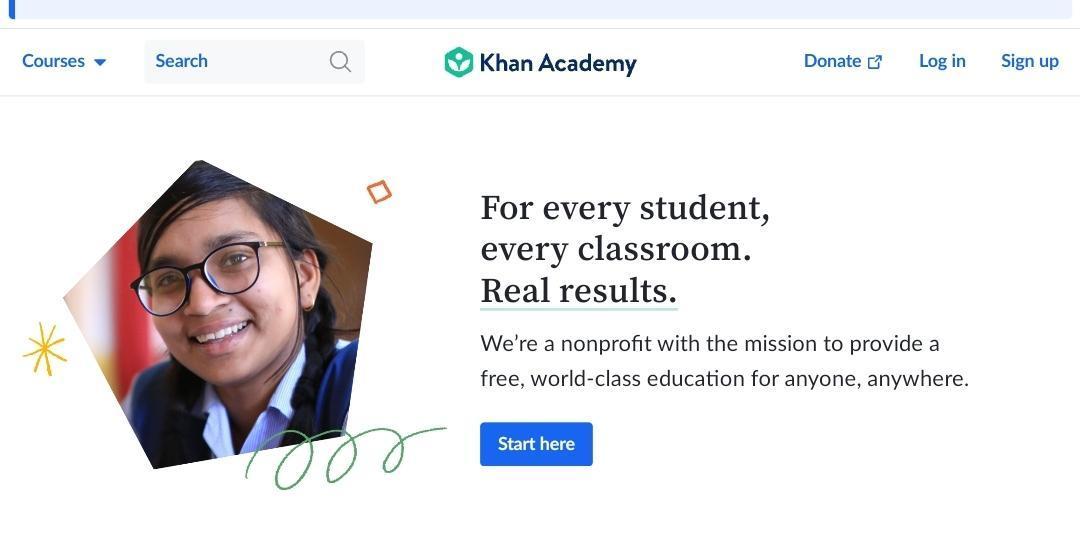Image resolution: width=1080 pixels, height=537 pixels.
Task: Click the external-link icon beside Donate
Action: [875, 62]
